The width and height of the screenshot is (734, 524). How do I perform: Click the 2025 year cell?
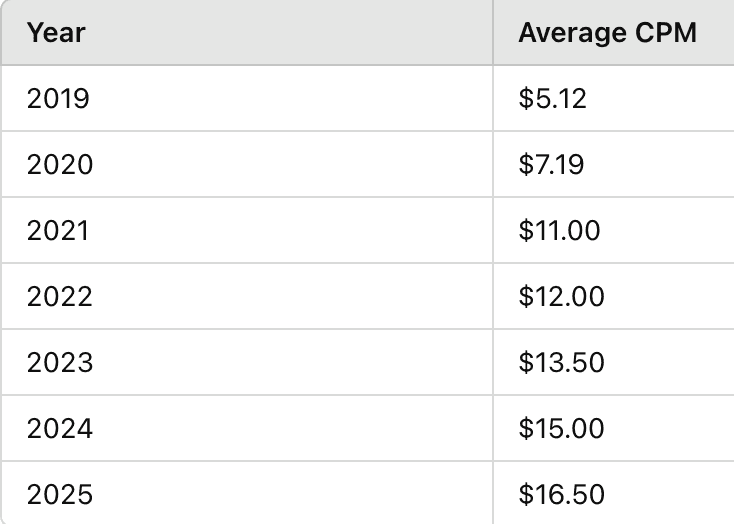click(60, 494)
